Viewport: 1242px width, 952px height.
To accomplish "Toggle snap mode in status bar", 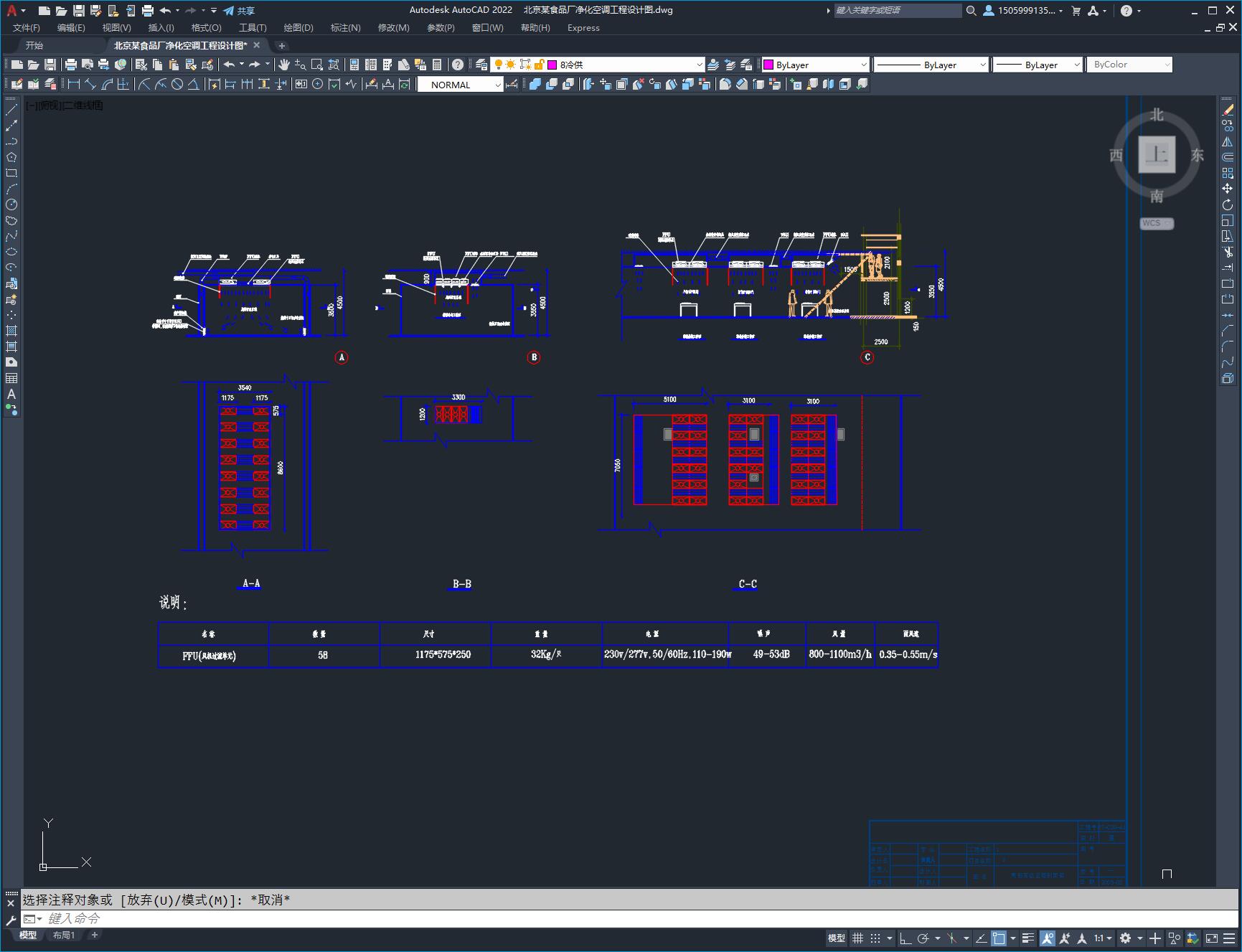I will [x=875, y=938].
